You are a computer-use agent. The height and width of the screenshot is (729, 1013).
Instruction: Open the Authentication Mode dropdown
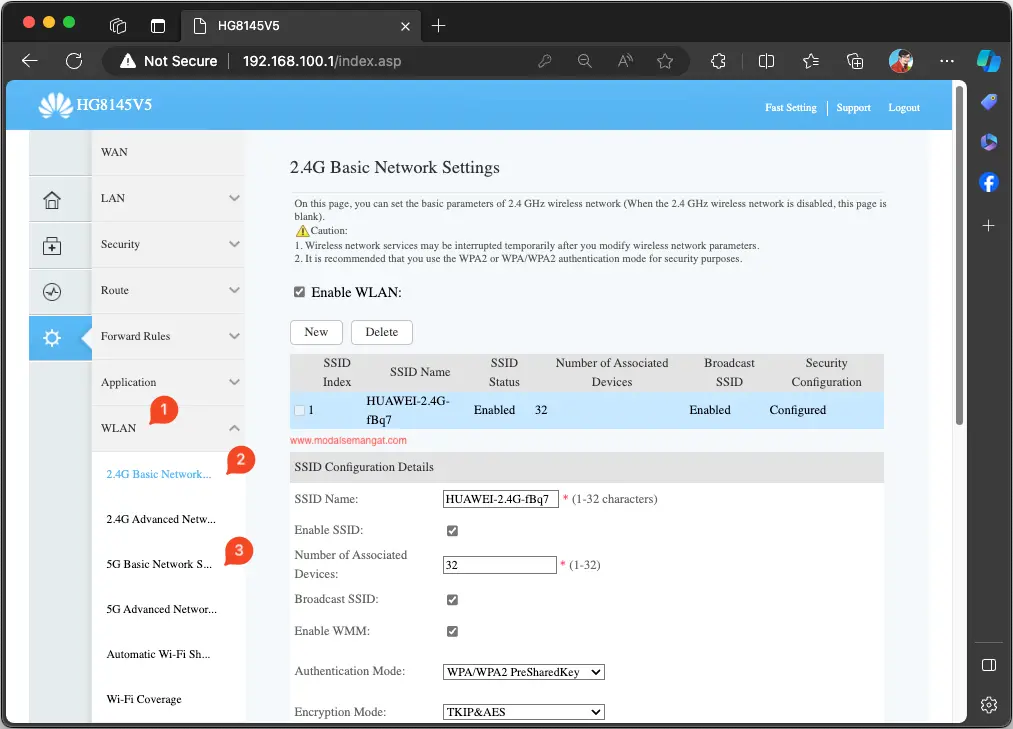click(x=523, y=672)
